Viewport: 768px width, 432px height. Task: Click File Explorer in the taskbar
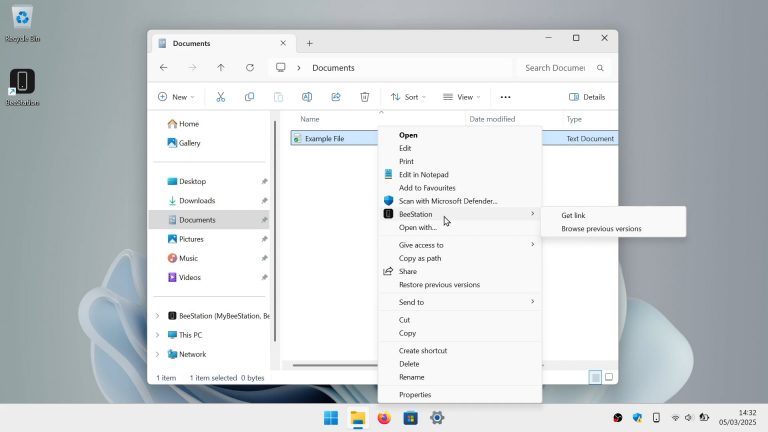pos(358,418)
